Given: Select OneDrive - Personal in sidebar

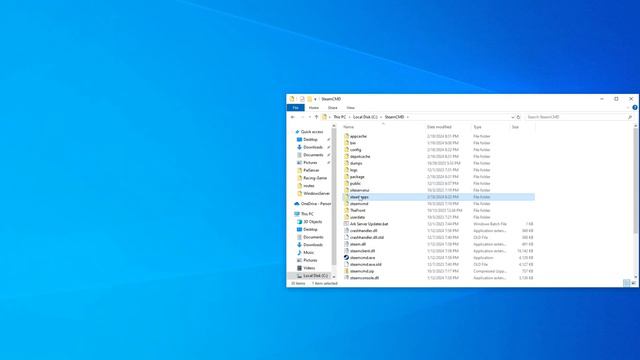Looking at the screenshot, I should click(x=316, y=204).
